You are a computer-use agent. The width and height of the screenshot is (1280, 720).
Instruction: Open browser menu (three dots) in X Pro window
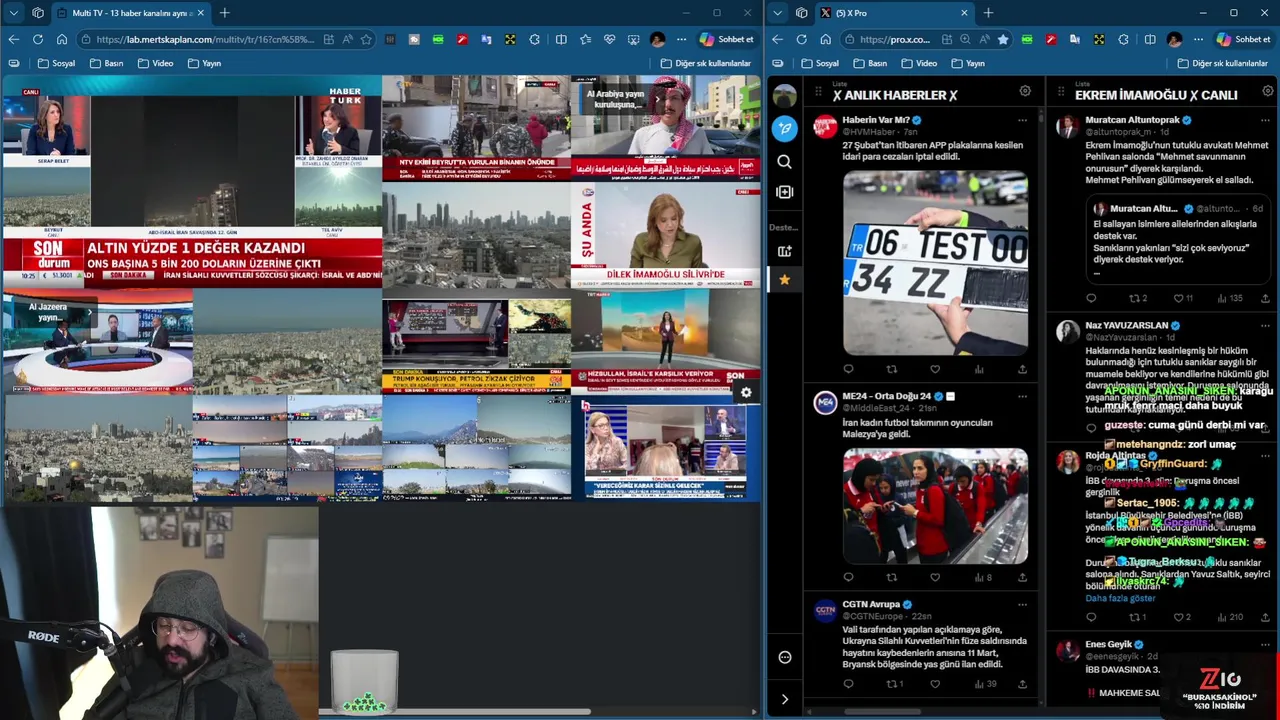(1198, 39)
